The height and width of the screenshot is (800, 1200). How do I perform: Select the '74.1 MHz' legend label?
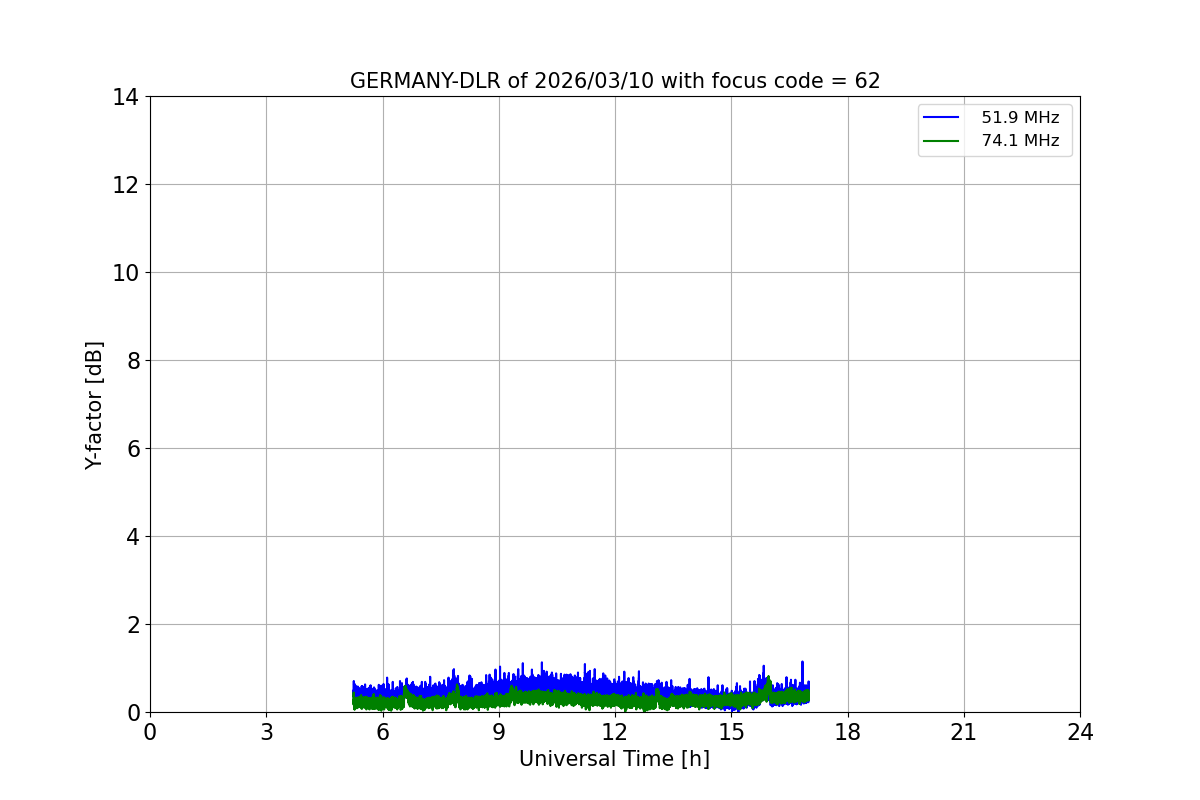click(1020, 141)
